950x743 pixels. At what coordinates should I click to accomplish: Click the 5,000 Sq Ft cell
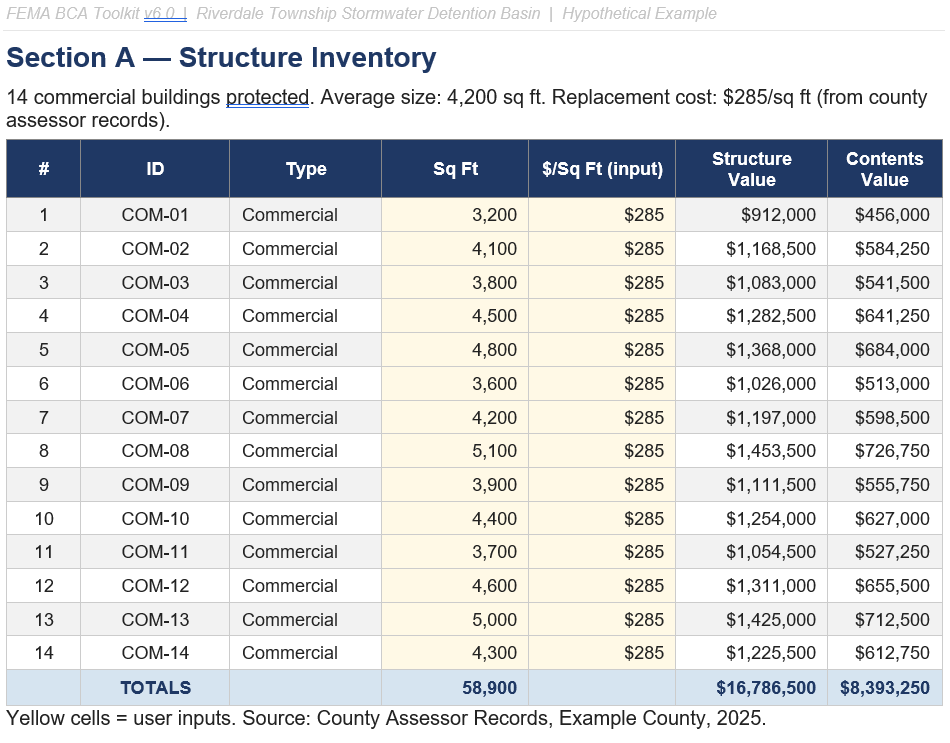pyautogui.click(x=455, y=620)
